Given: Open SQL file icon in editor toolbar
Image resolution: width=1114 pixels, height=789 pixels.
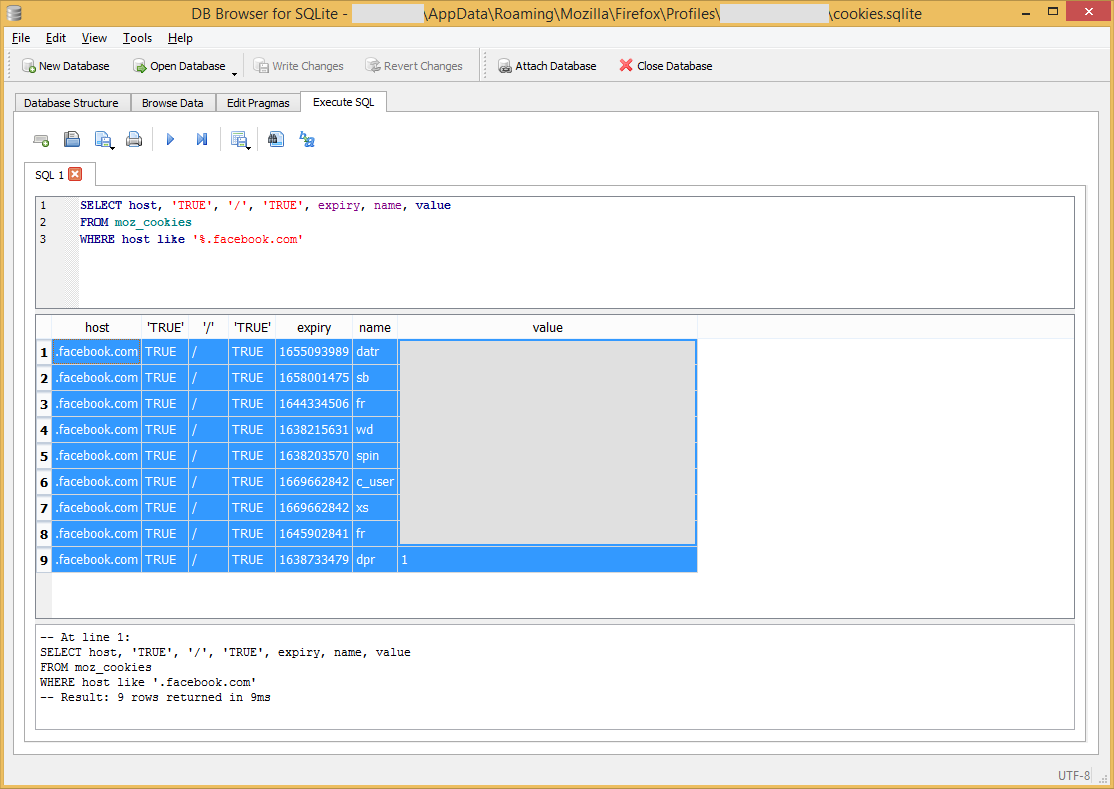Looking at the screenshot, I should (72, 139).
